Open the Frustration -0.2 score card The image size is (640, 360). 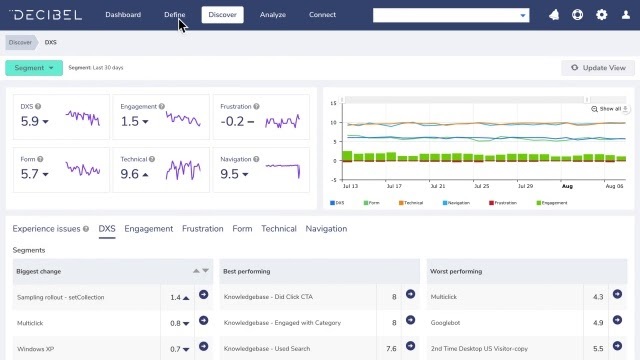tap(261, 117)
